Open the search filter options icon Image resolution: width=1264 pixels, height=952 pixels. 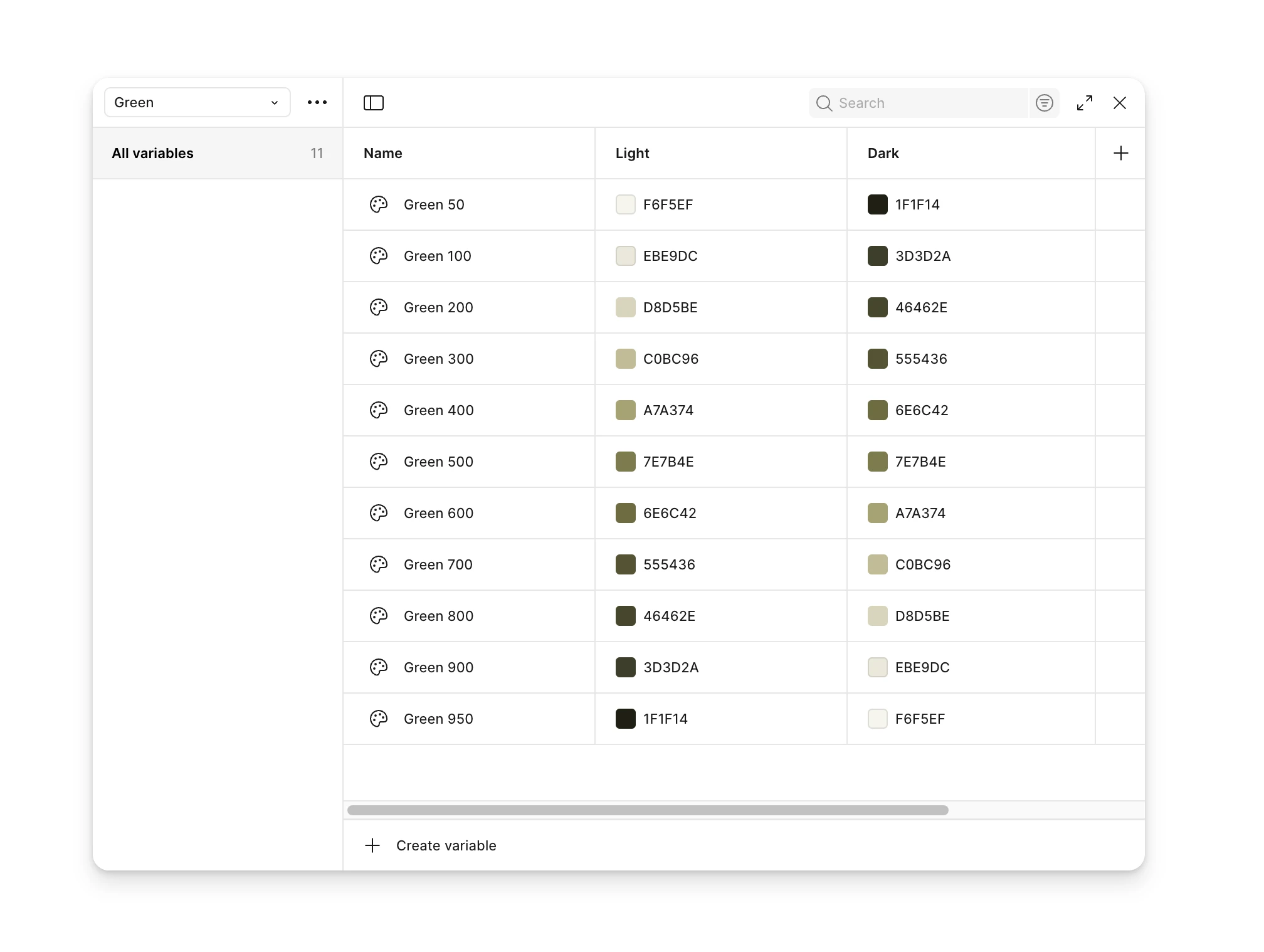1044,103
